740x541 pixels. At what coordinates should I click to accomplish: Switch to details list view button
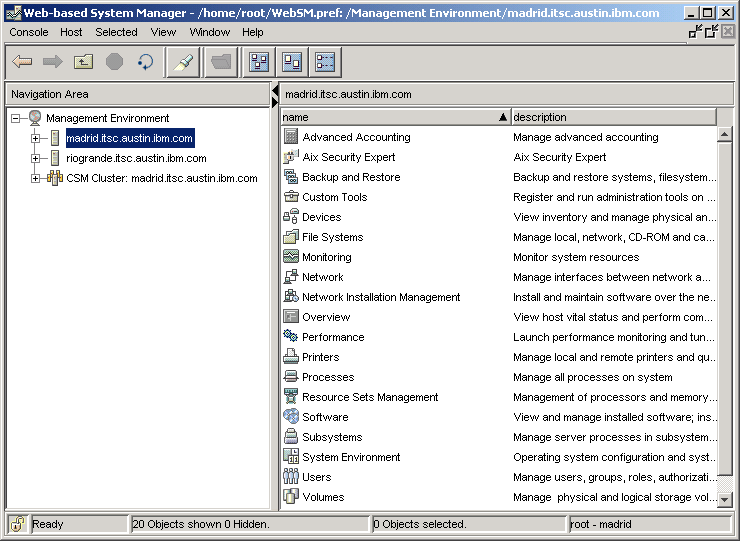pyautogui.click(x=325, y=62)
